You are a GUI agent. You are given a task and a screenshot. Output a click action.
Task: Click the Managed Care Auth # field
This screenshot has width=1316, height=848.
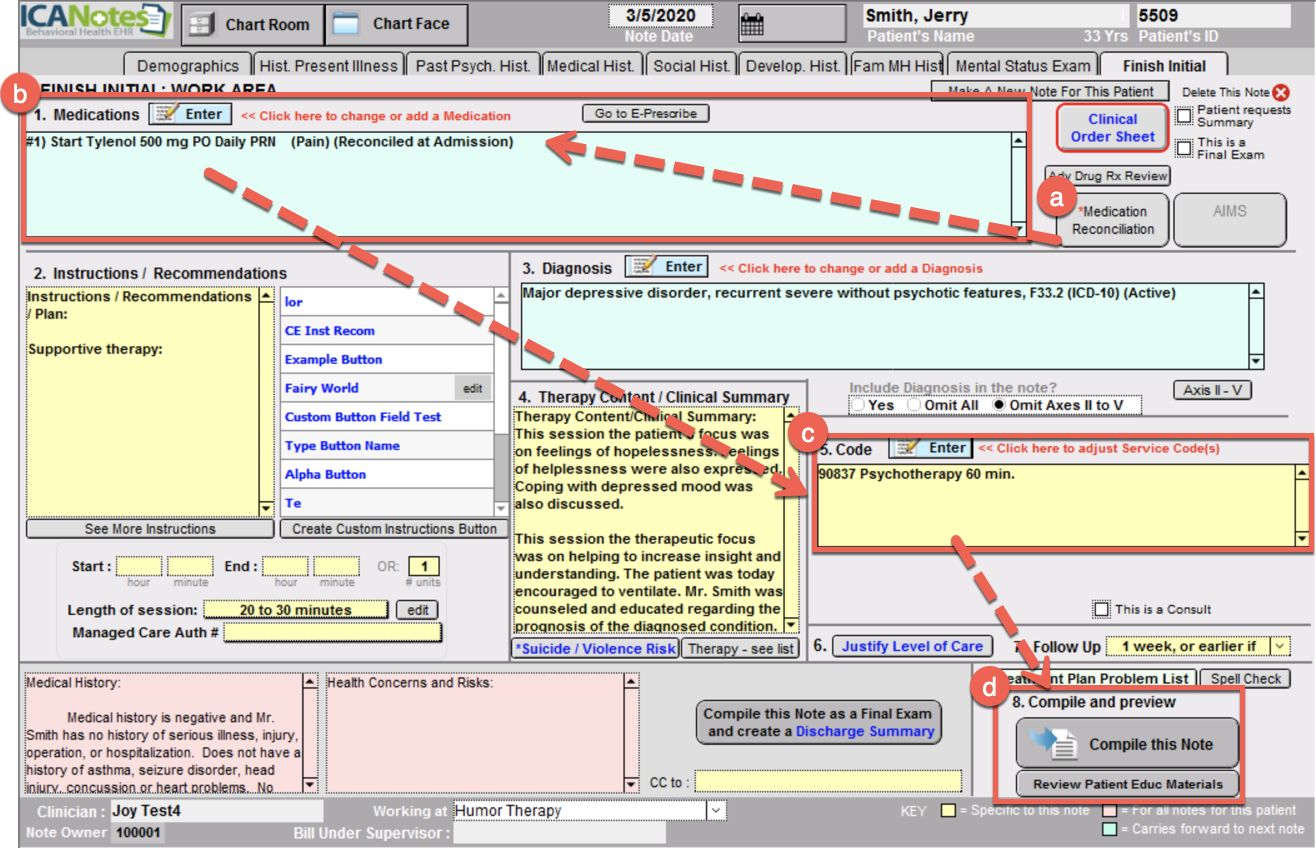pyautogui.click(x=332, y=633)
